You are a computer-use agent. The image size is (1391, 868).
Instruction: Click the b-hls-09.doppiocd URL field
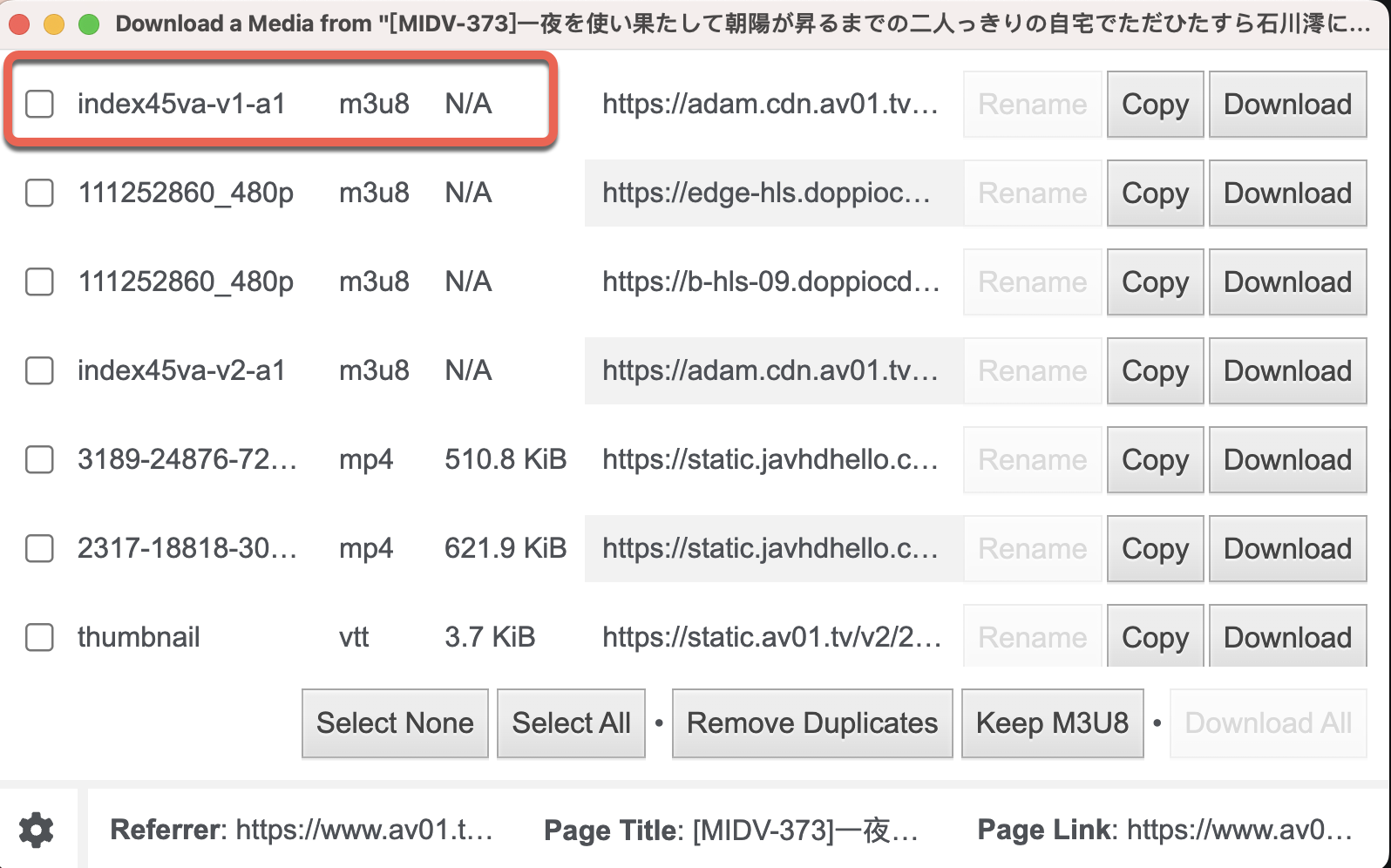tap(771, 281)
